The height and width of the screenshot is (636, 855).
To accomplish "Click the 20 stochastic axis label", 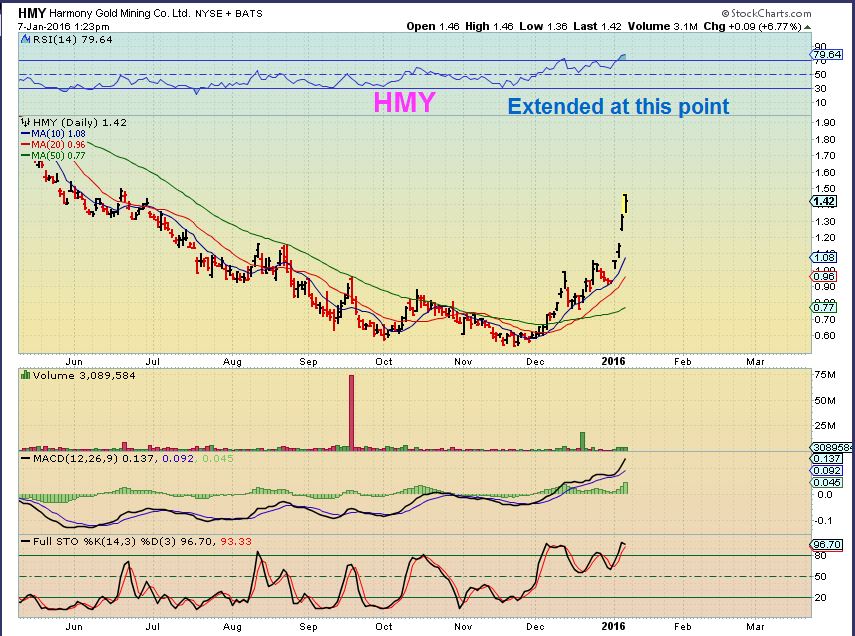I will [821, 598].
